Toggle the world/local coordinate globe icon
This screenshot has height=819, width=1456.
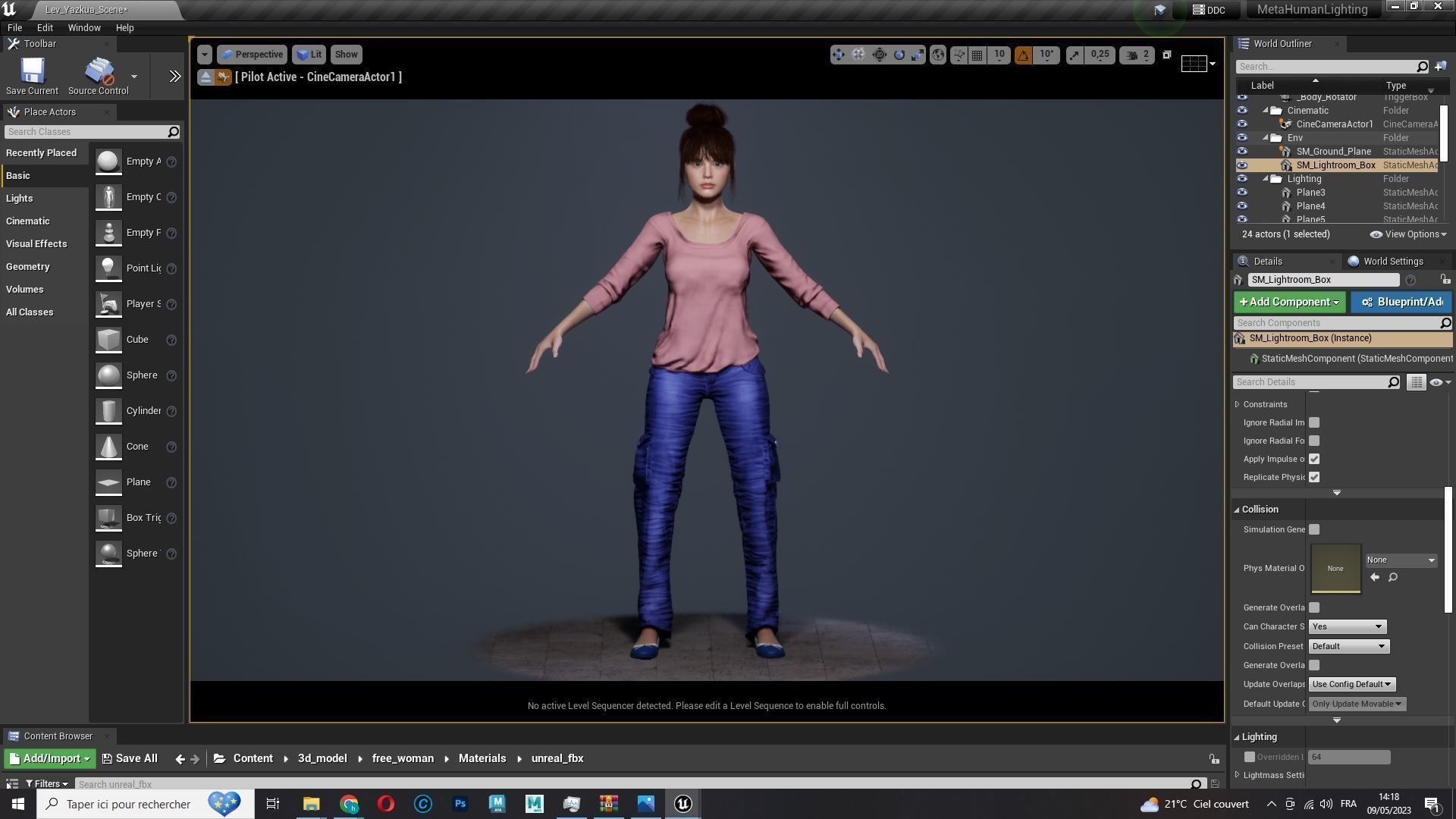click(x=938, y=55)
